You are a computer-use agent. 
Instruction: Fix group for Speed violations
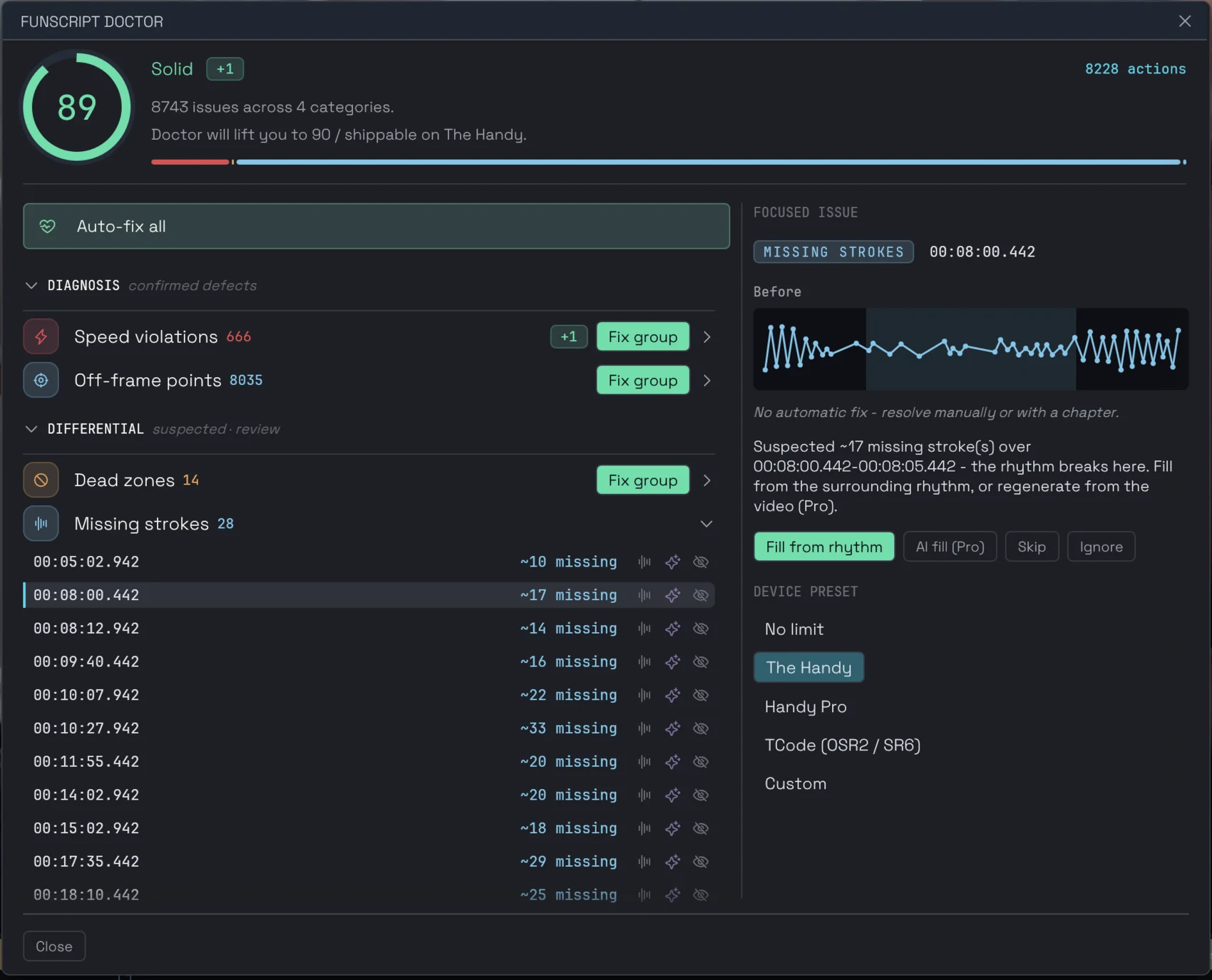(642, 336)
